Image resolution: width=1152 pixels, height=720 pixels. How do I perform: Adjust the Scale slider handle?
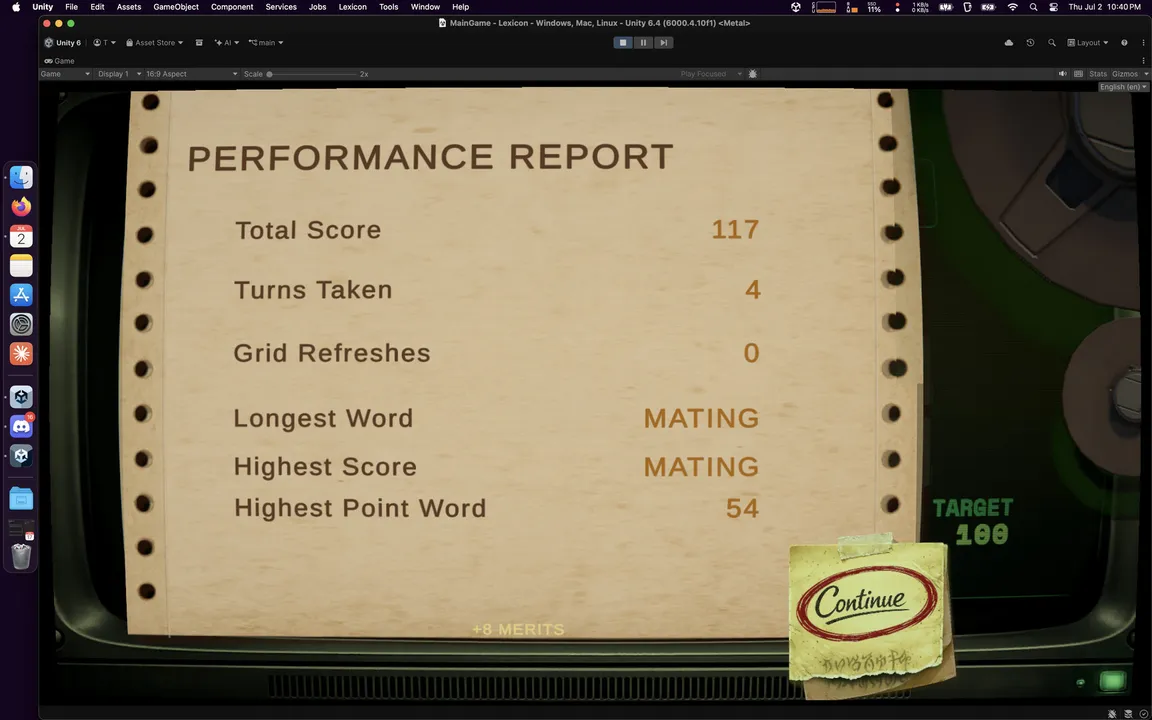click(270, 73)
